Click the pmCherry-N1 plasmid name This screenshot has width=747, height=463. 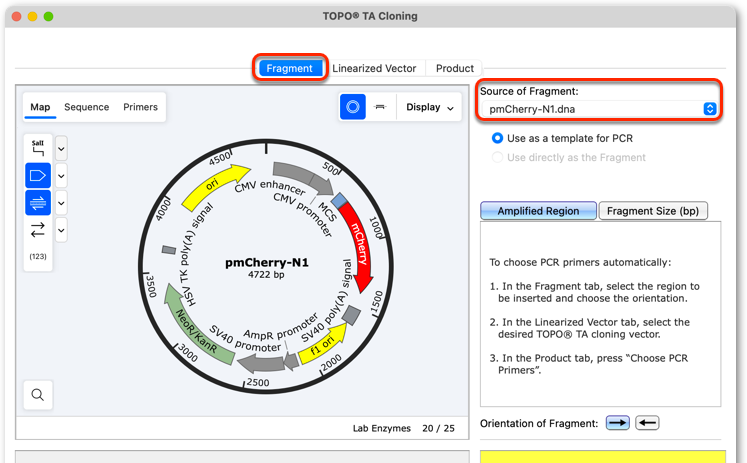267,262
